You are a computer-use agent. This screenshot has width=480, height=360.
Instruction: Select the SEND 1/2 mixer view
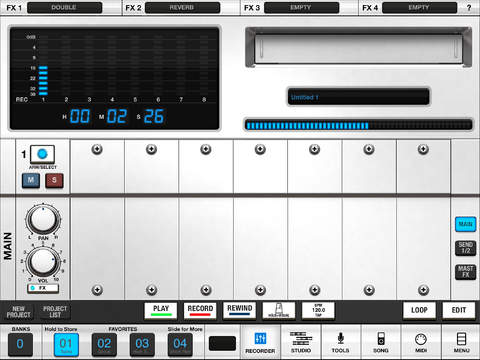click(x=465, y=248)
